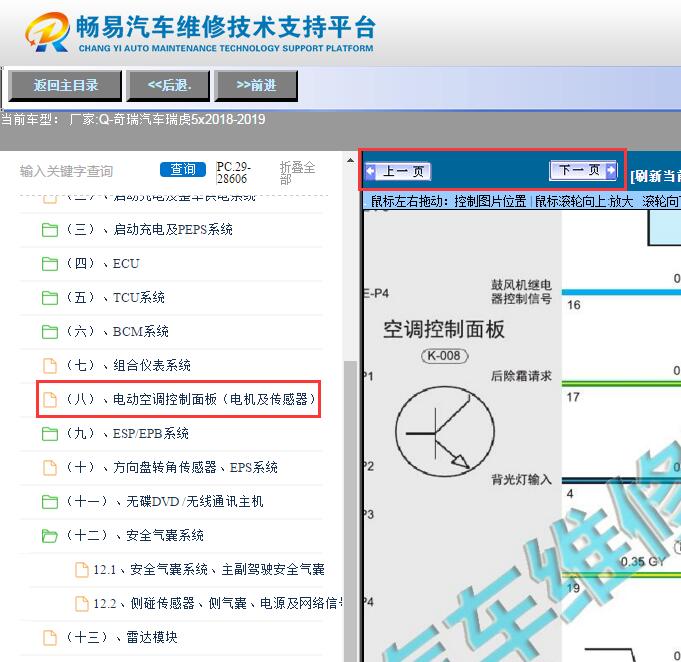The width and height of the screenshot is (681, 662).
Task: Click folder icon beside TCU系统
Action: point(50,298)
